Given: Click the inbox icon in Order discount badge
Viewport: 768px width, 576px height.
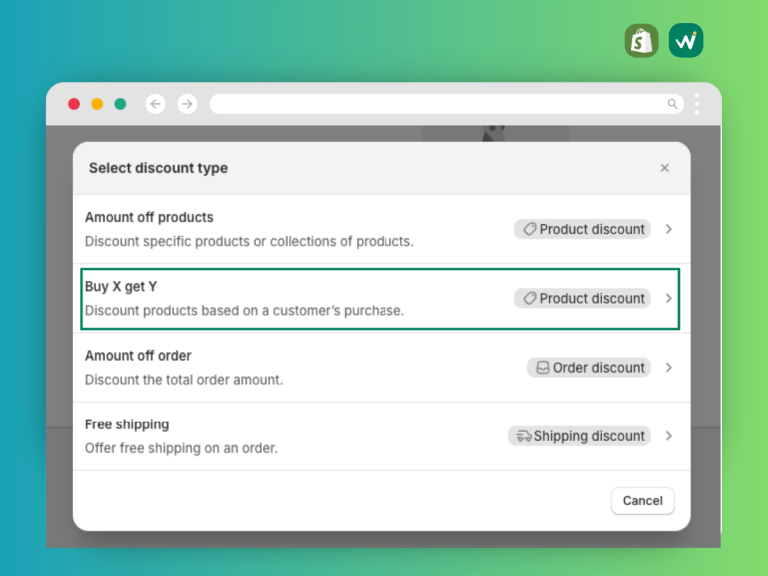Looking at the screenshot, I should [x=543, y=368].
